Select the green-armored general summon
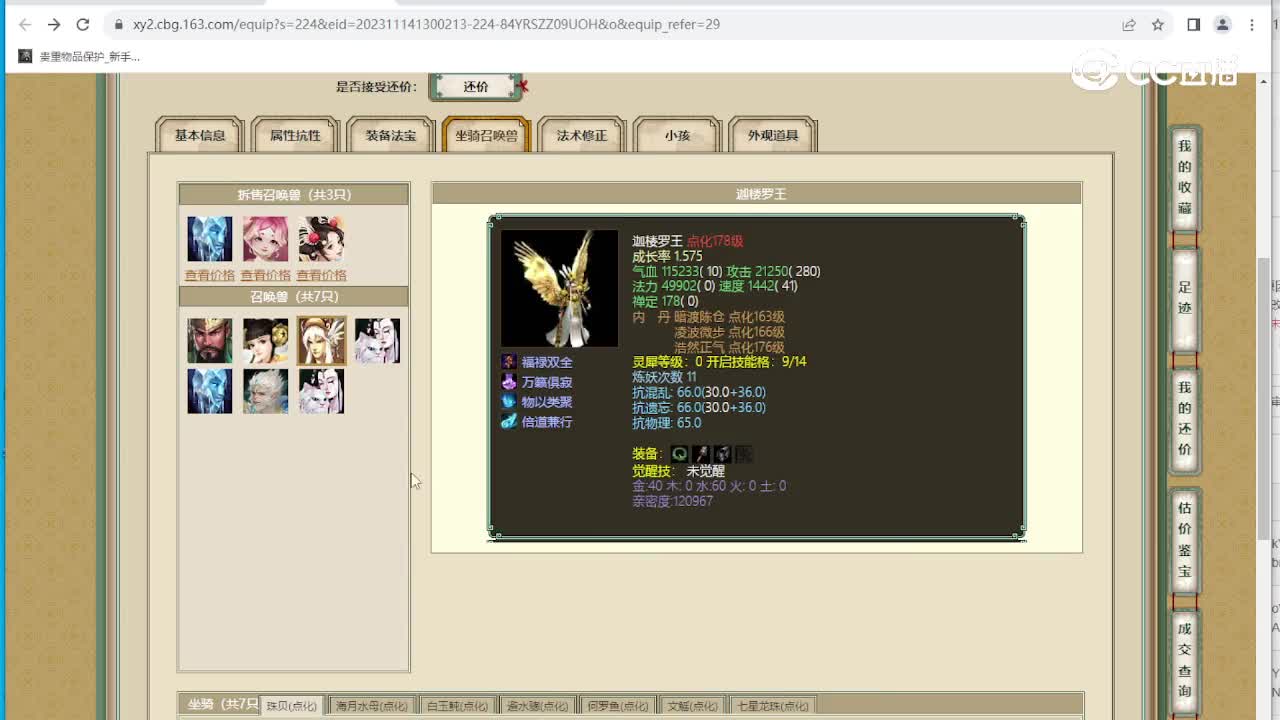This screenshot has width=1280, height=720. click(210, 341)
